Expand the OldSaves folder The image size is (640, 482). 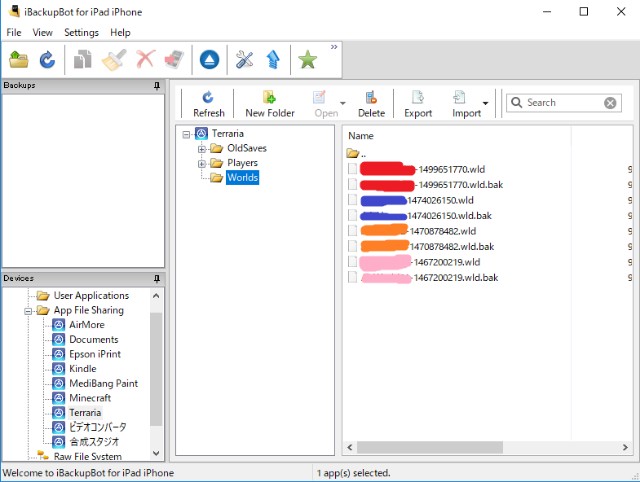click(x=202, y=149)
